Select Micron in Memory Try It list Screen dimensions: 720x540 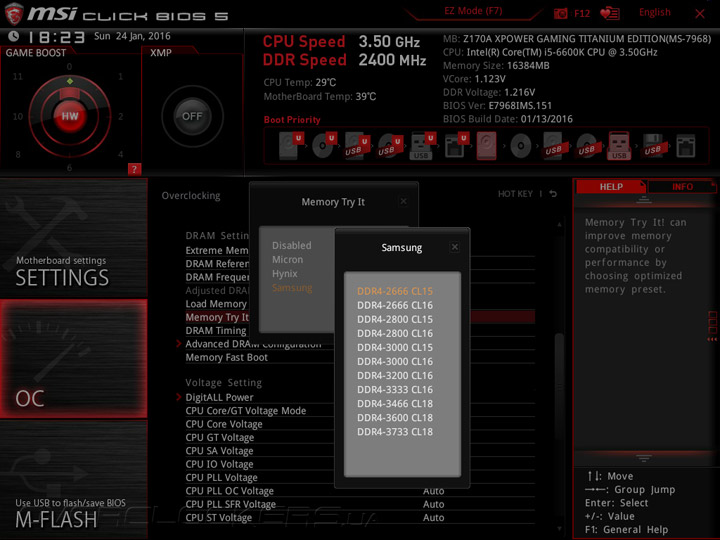(x=287, y=259)
